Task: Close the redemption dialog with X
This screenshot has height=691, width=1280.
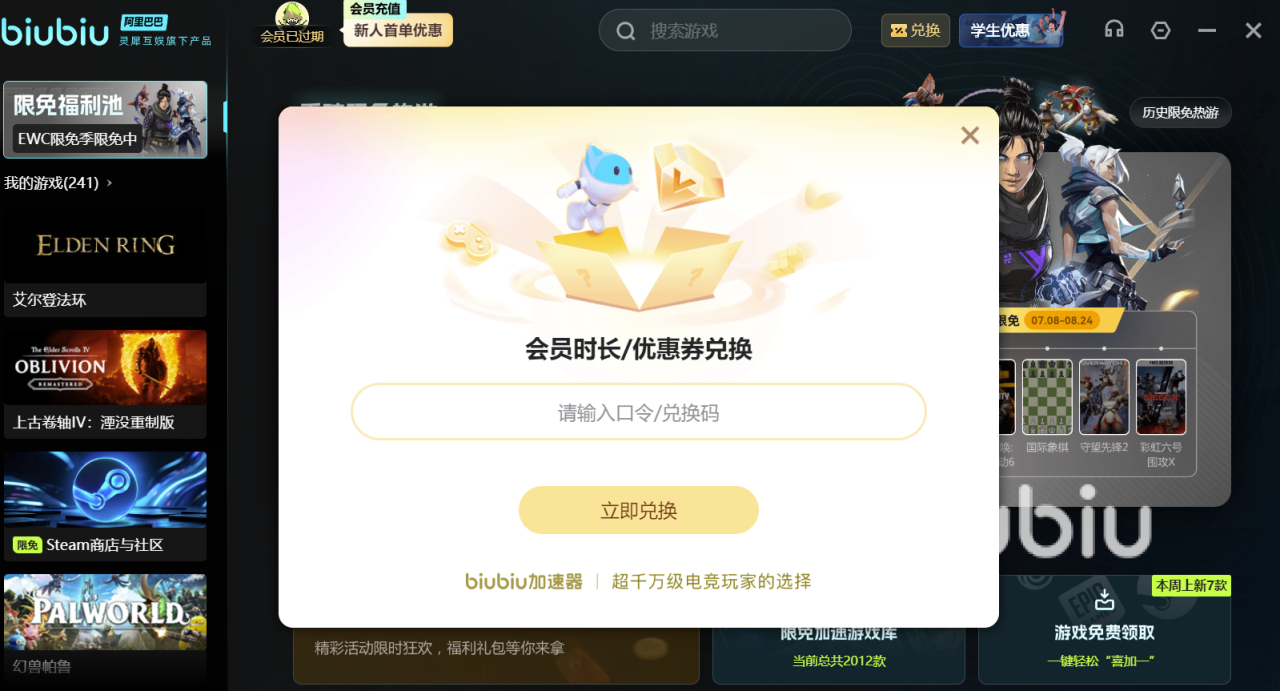Action: (970, 135)
